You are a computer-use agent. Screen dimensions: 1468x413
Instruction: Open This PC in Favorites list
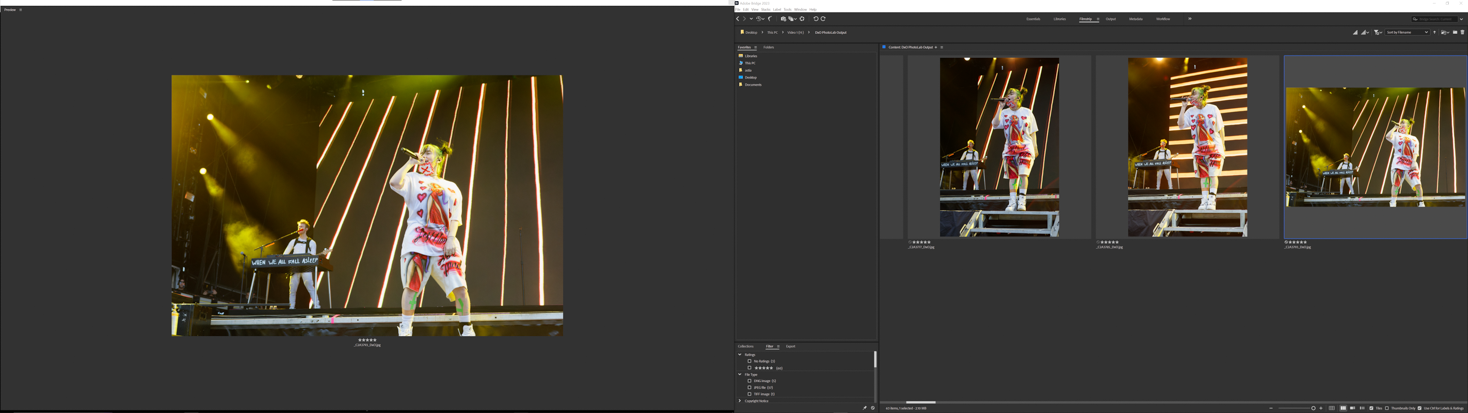749,63
